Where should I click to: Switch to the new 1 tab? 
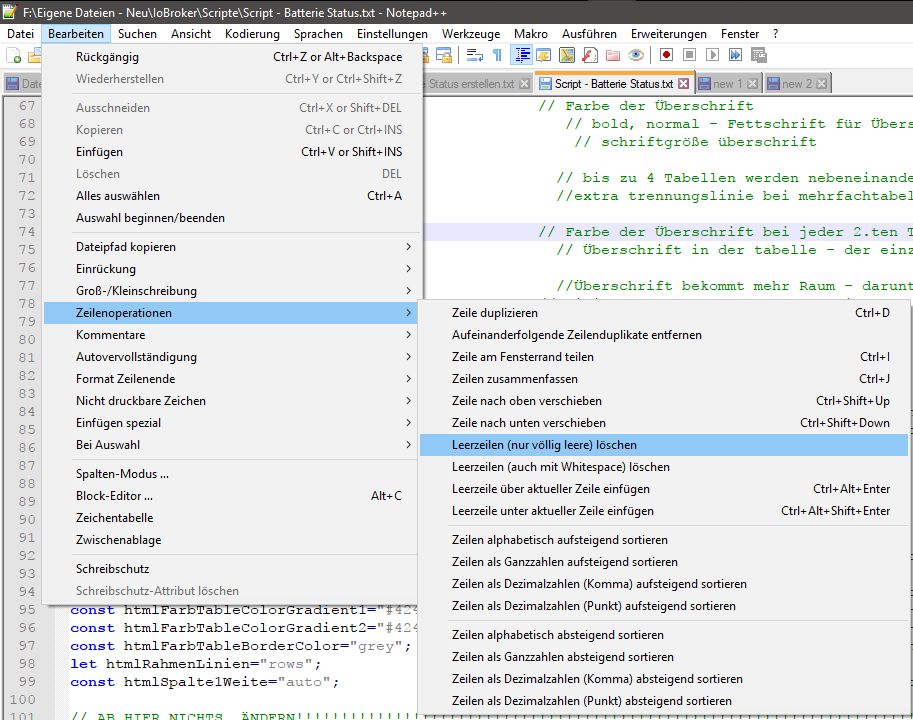click(727, 84)
